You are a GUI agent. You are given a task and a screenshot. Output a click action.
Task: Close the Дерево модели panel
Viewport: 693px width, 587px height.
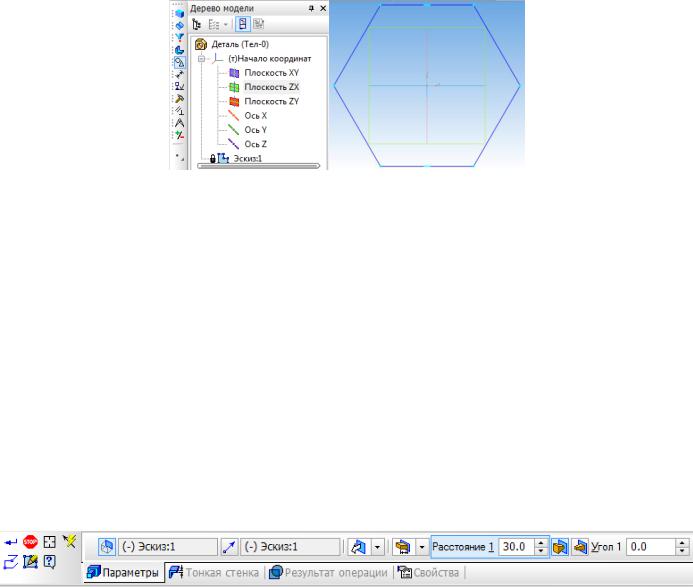323,8
